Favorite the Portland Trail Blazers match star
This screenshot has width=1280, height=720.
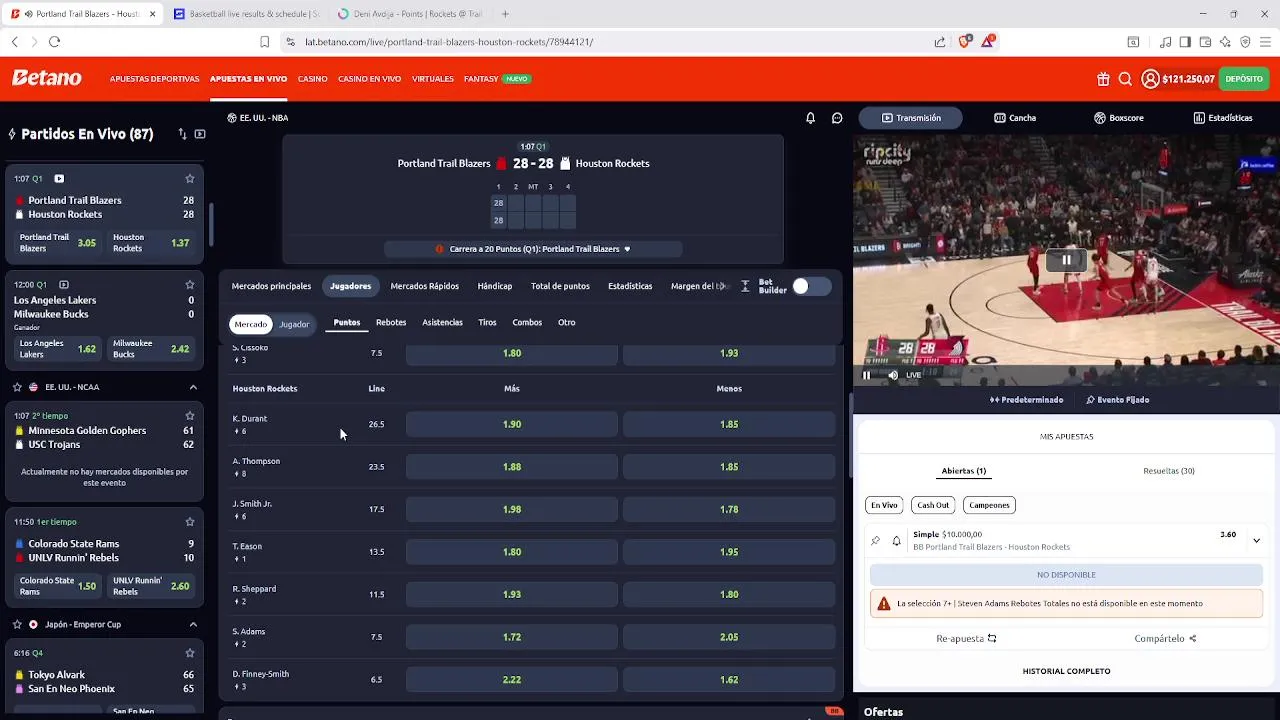(189, 179)
